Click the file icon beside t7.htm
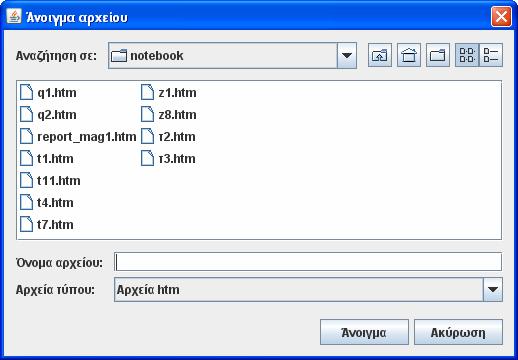The image size is (518, 360). (x=26, y=224)
